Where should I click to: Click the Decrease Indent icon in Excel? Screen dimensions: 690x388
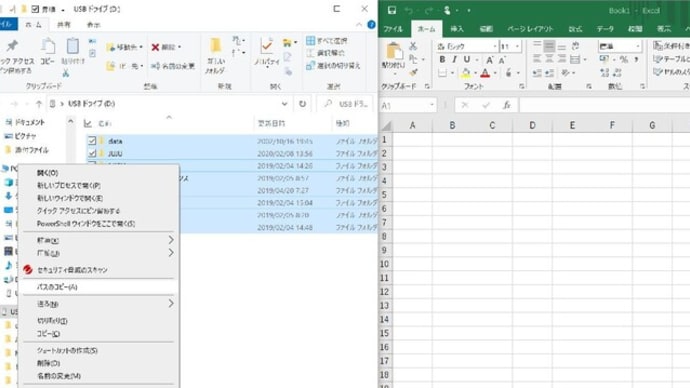[537, 73]
